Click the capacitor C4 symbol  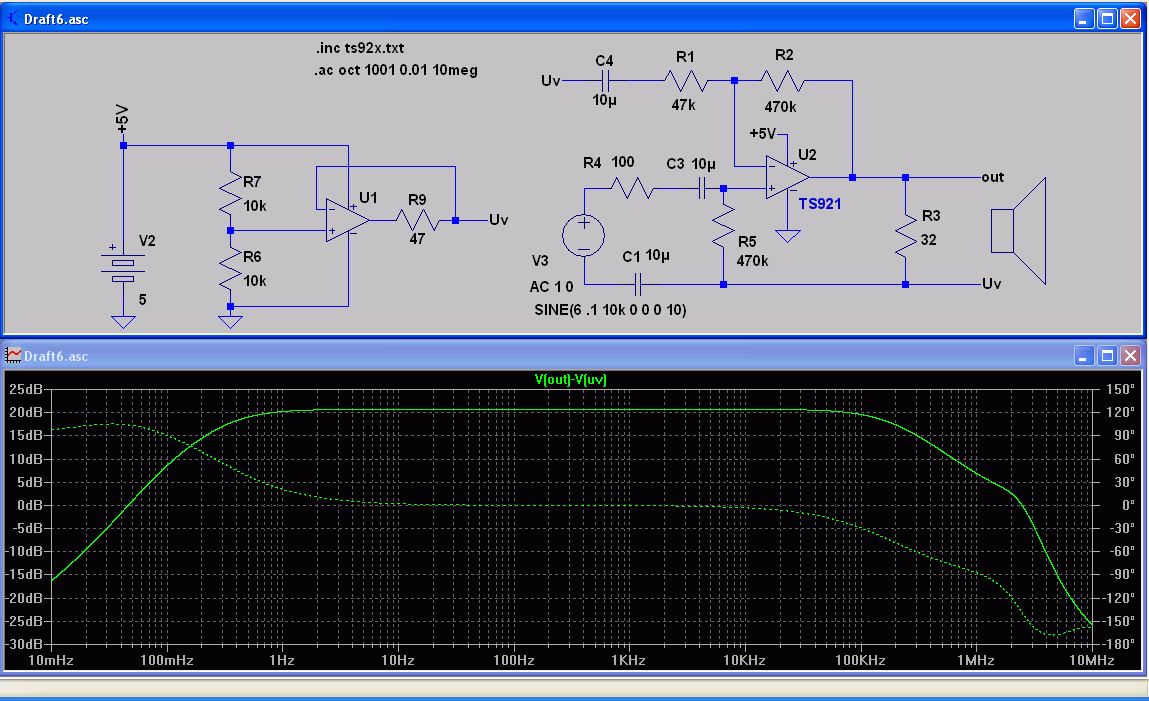pos(605,81)
